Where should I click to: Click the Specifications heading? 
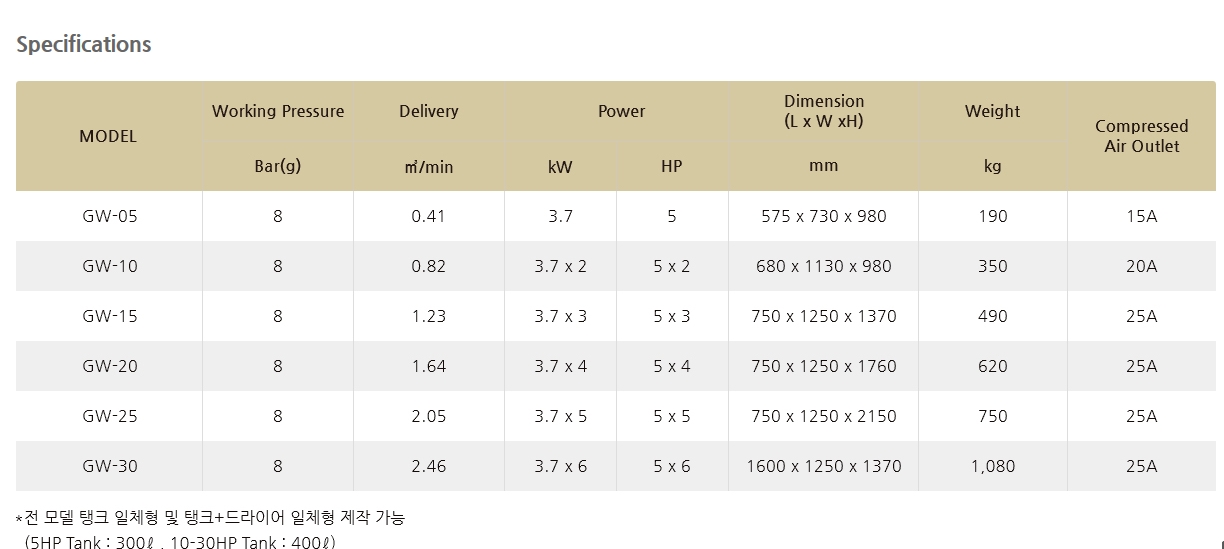click(x=84, y=44)
